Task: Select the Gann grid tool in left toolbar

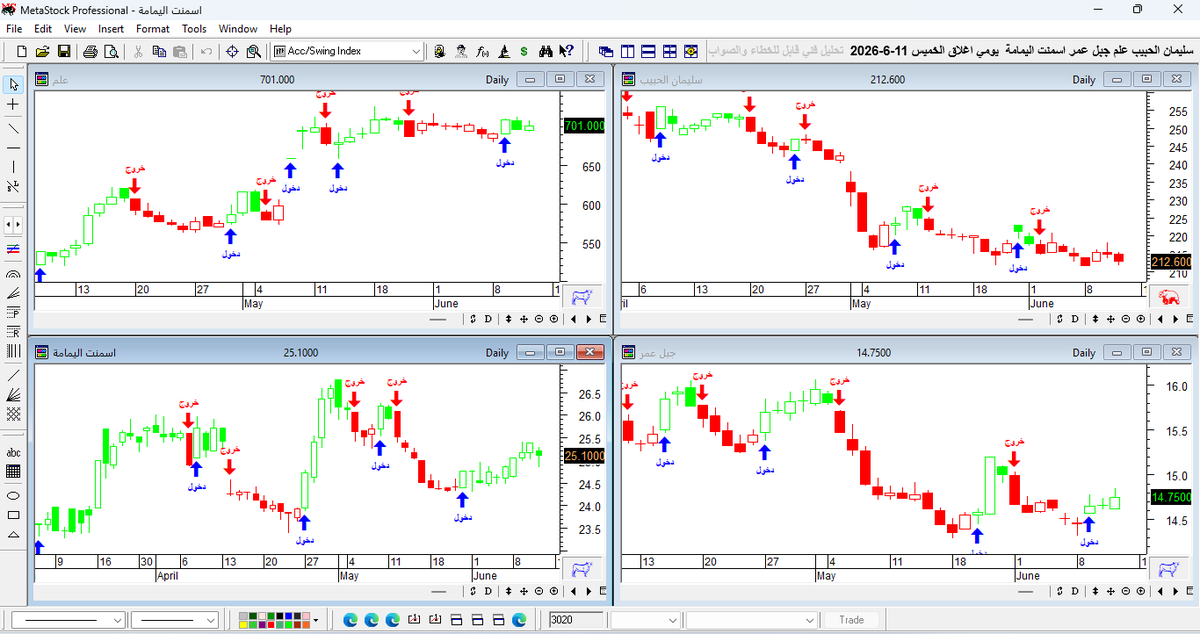Action: 14,412
